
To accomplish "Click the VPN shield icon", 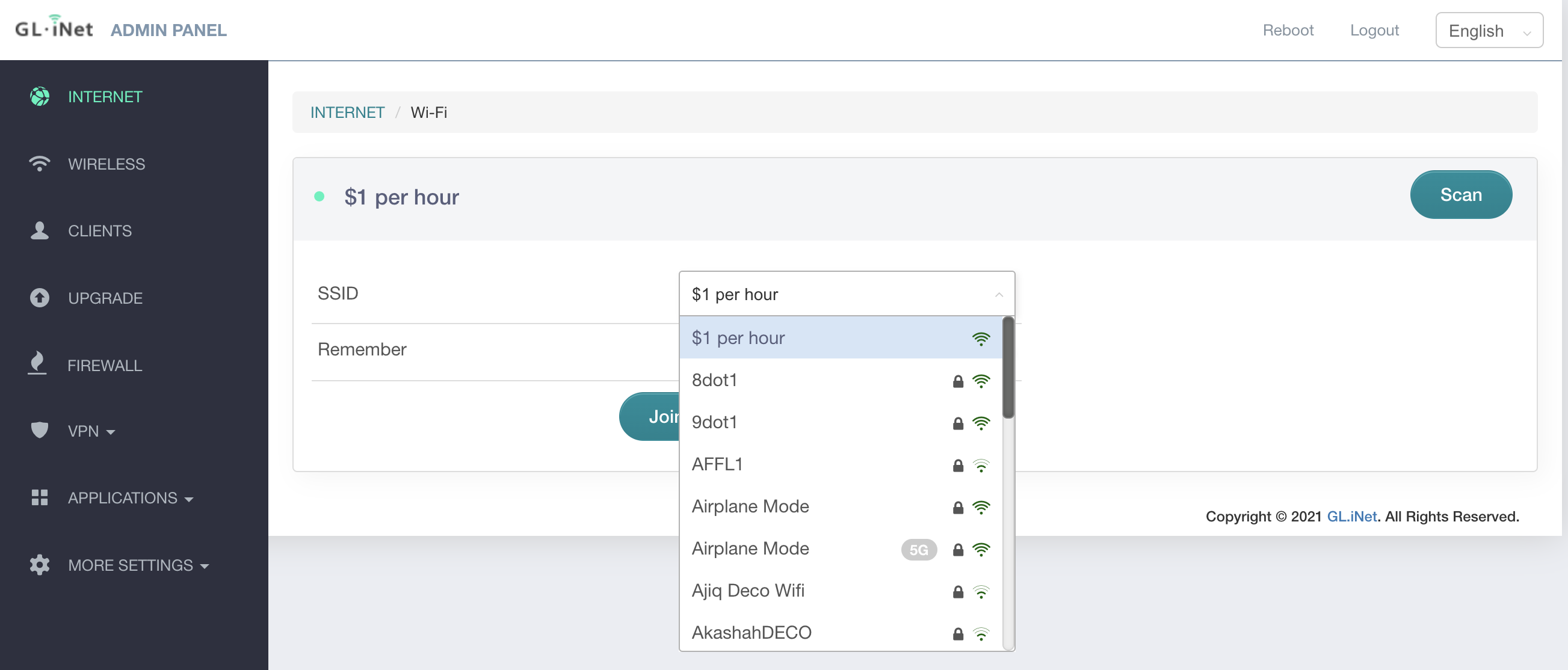I will [x=40, y=429].
